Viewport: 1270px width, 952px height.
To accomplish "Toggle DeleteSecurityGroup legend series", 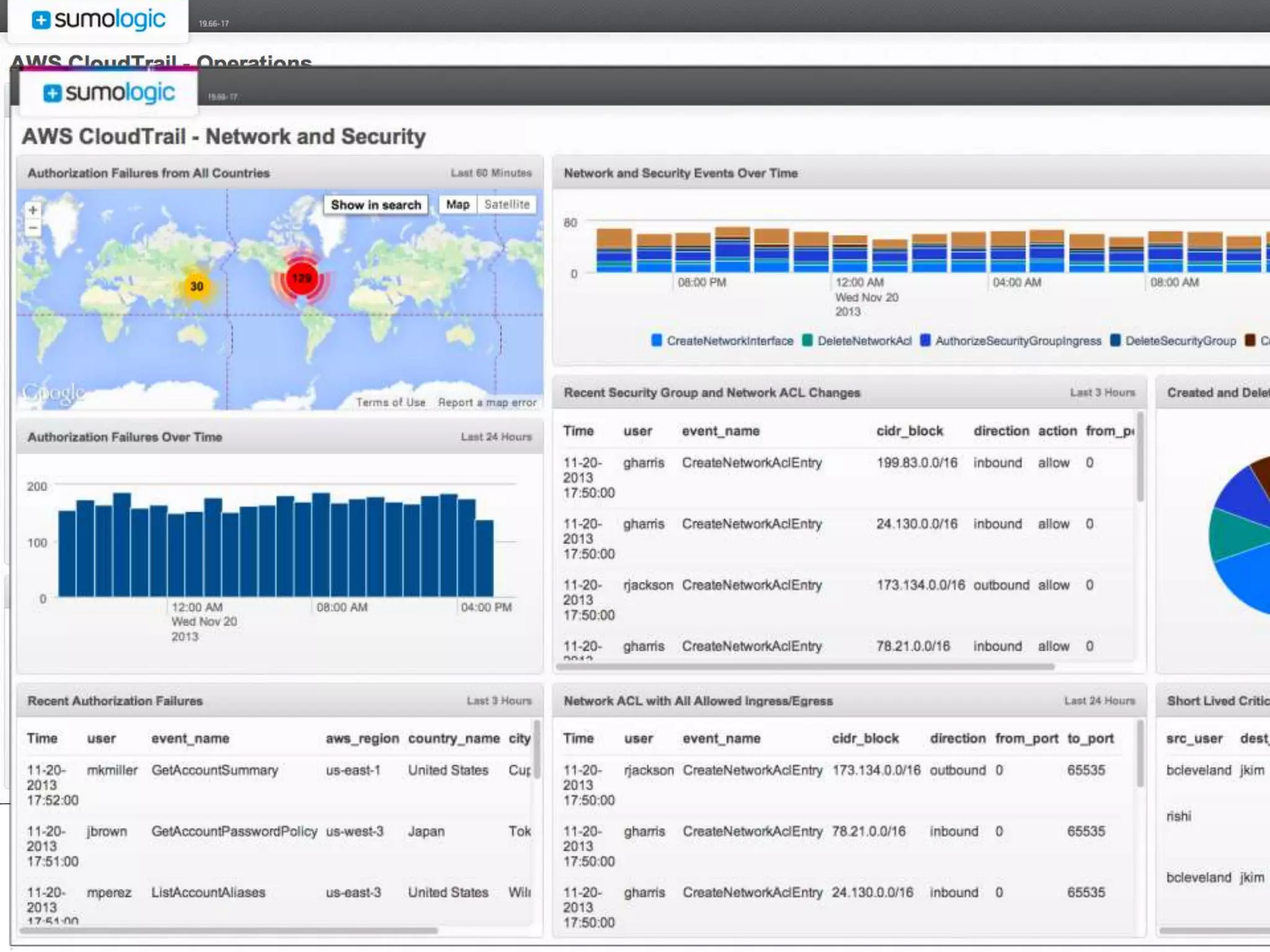I will [1180, 341].
